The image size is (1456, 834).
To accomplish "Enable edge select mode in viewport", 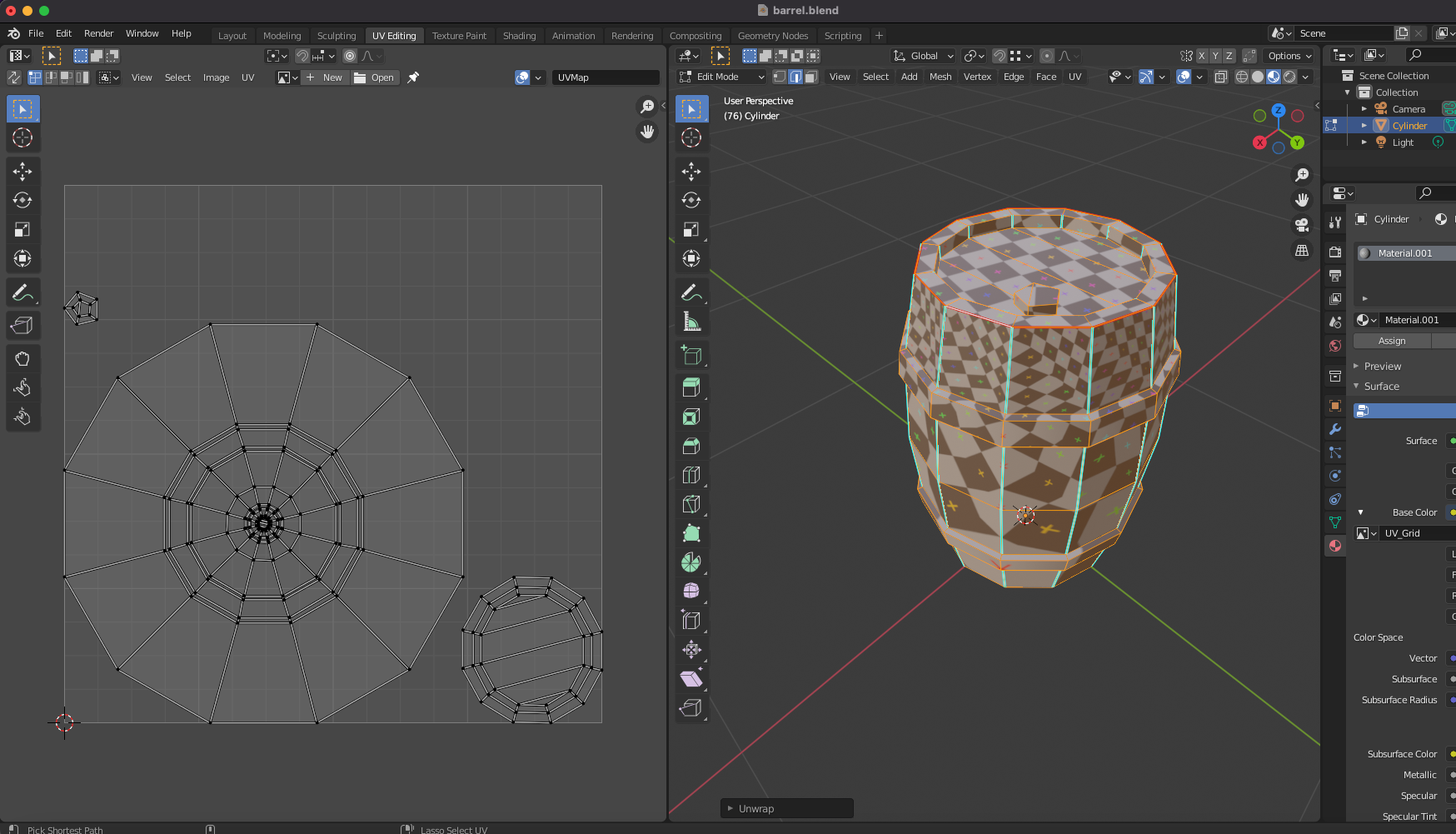I will click(795, 77).
